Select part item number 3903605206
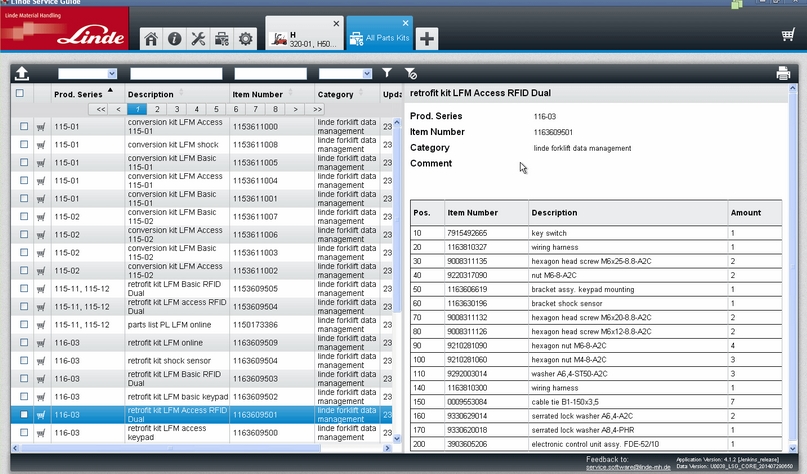 [467, 444]
